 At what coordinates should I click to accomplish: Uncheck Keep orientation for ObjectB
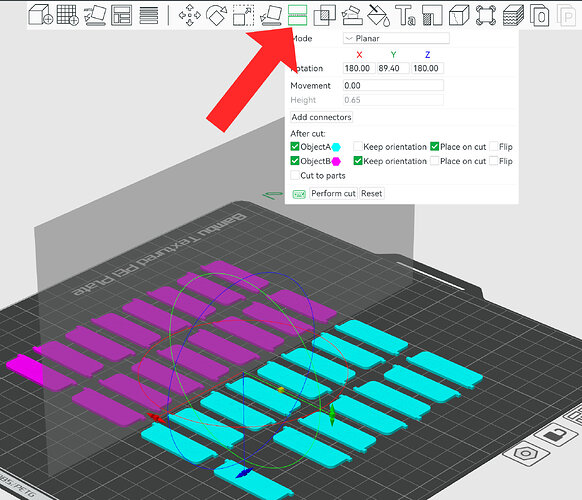358,161
